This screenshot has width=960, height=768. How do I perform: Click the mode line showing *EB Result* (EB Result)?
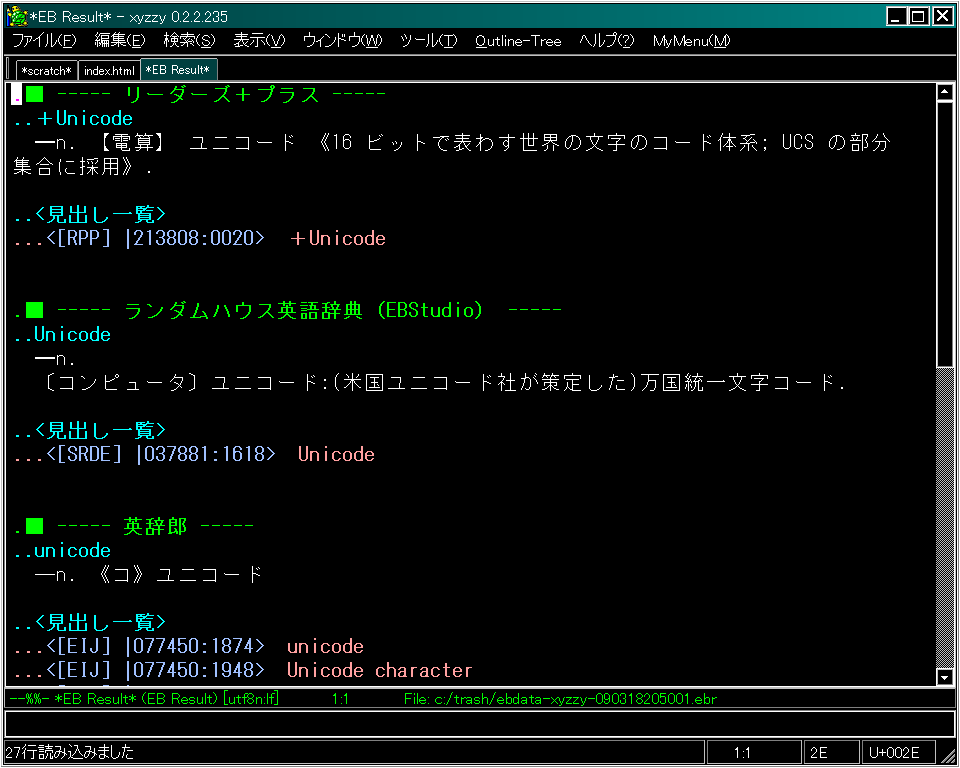pyautogui.click(x=144, y=699)
